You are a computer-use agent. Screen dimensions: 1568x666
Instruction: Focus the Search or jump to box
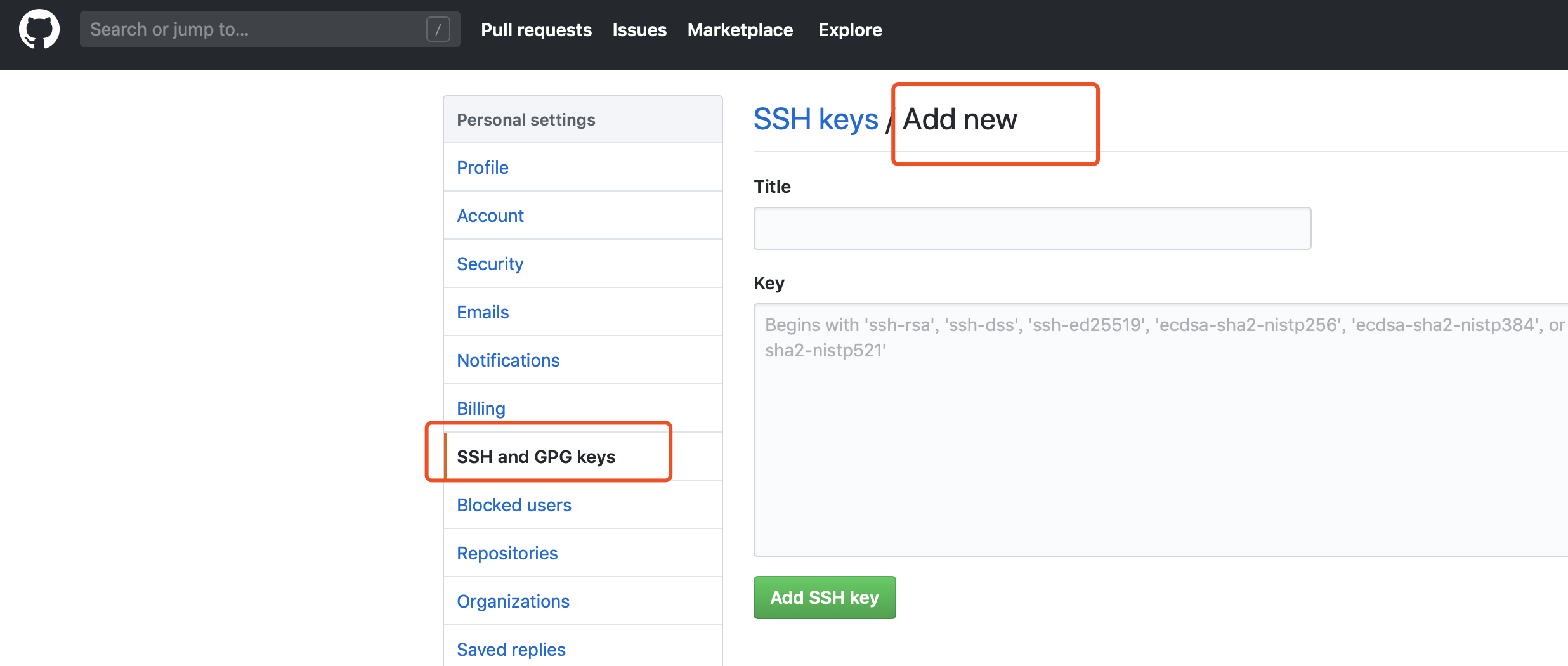pos(270,29)
